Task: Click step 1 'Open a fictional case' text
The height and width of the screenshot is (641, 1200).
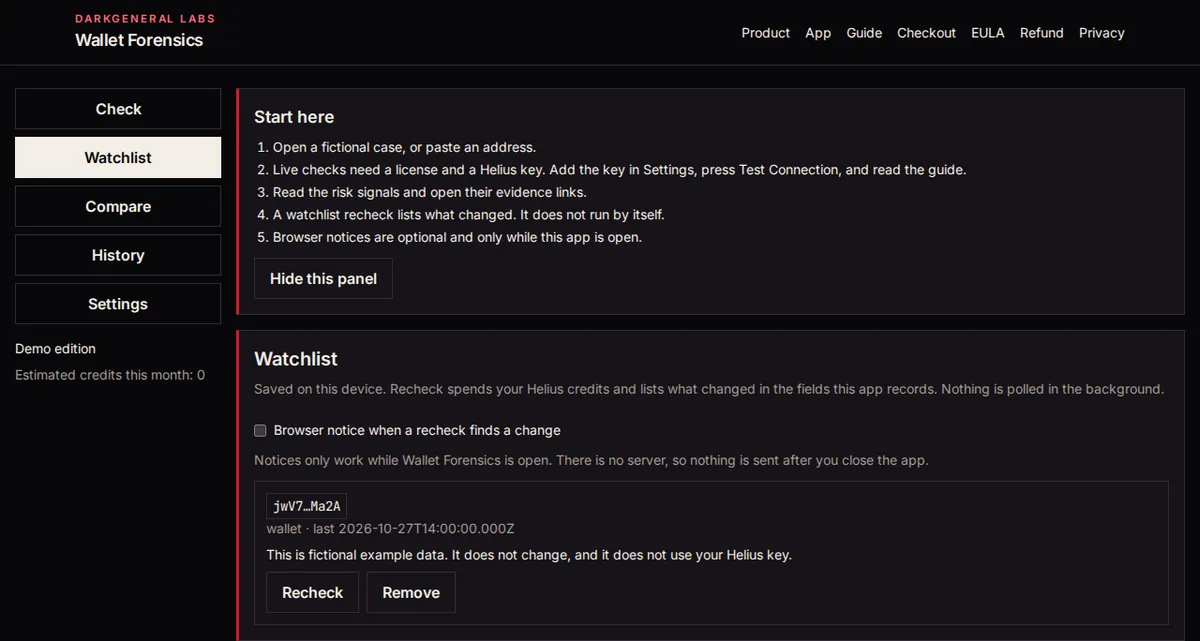Action: [406, 147]
